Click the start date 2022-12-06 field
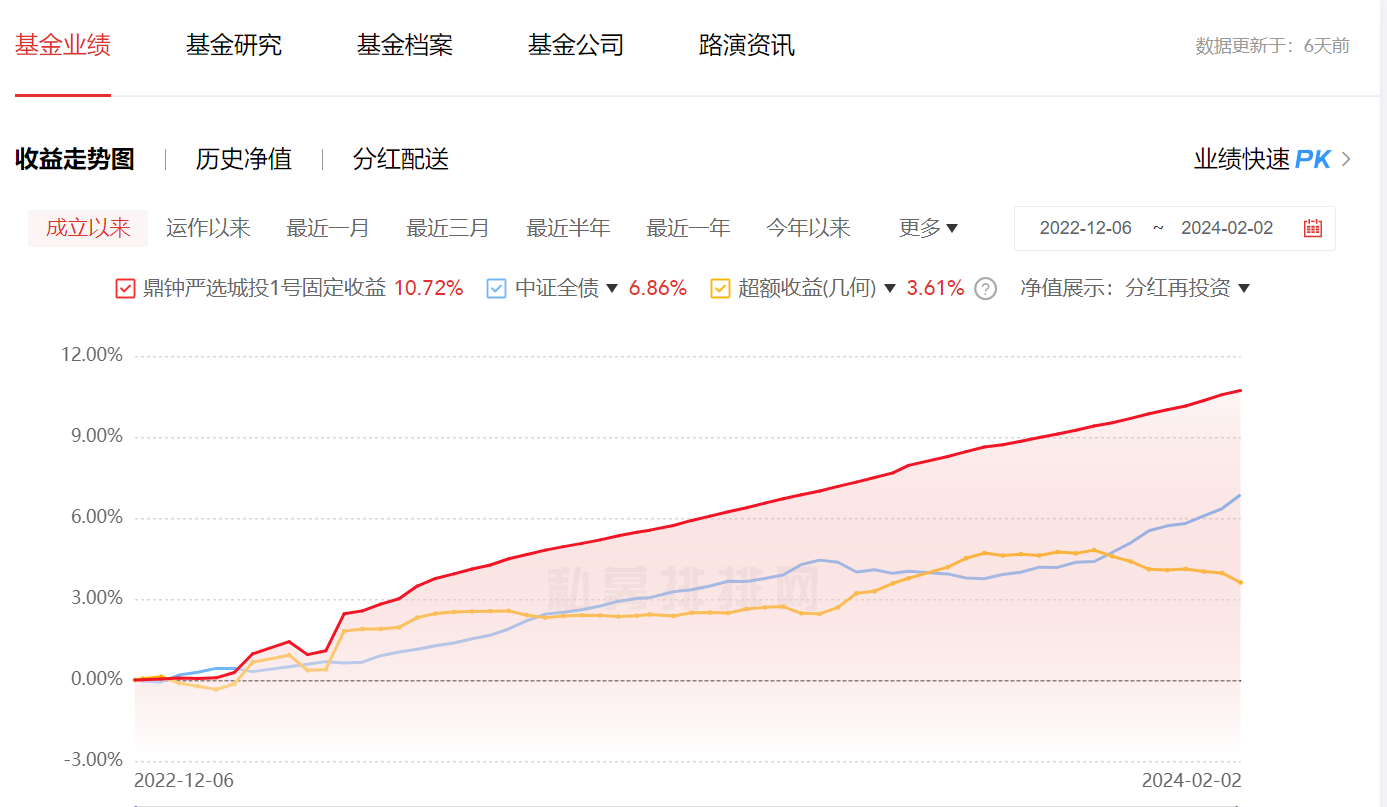This screenshot has height=807, width=1387. pyautogui.click(x=1085, y=228)
